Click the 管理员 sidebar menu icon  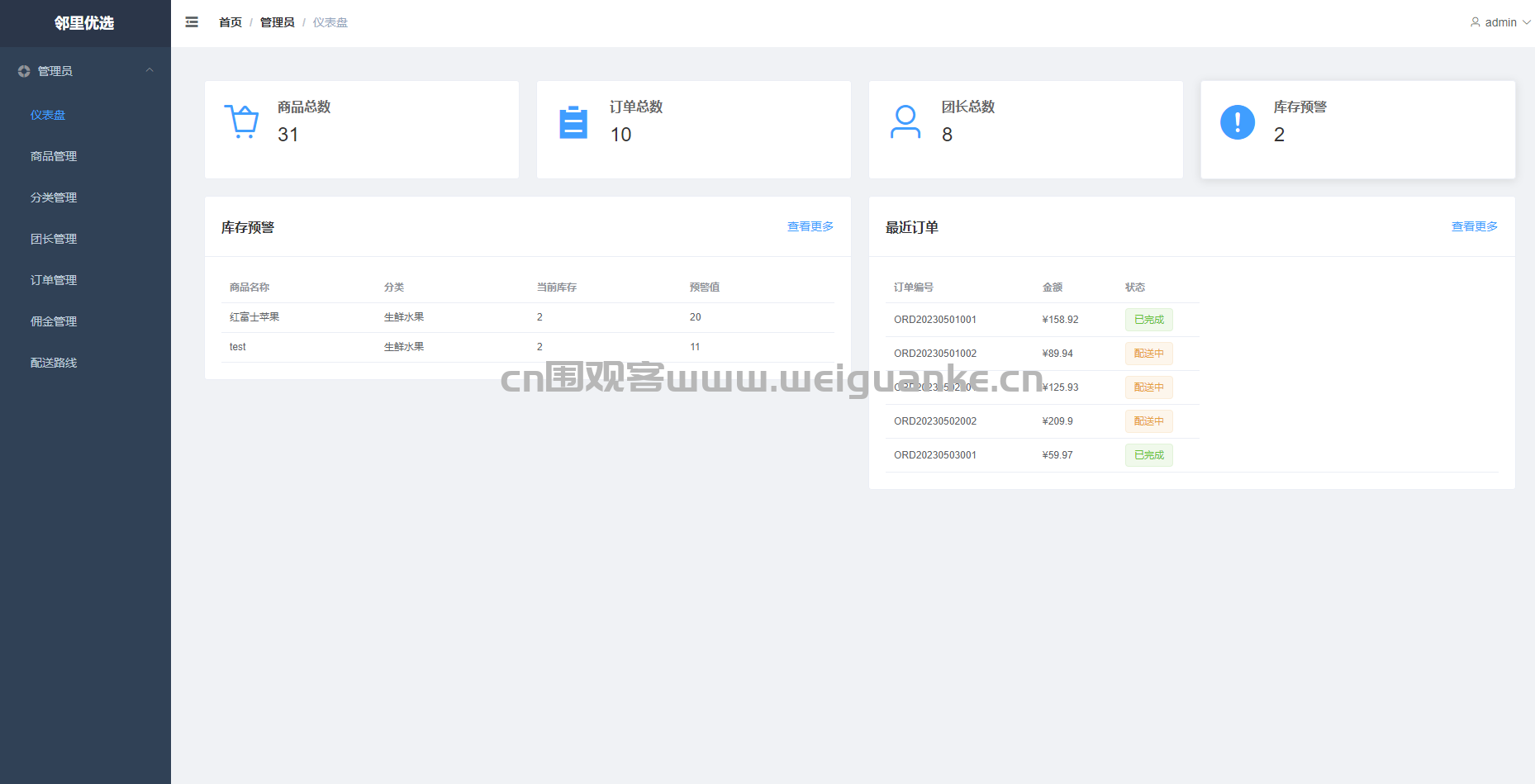tap(24, 71)
